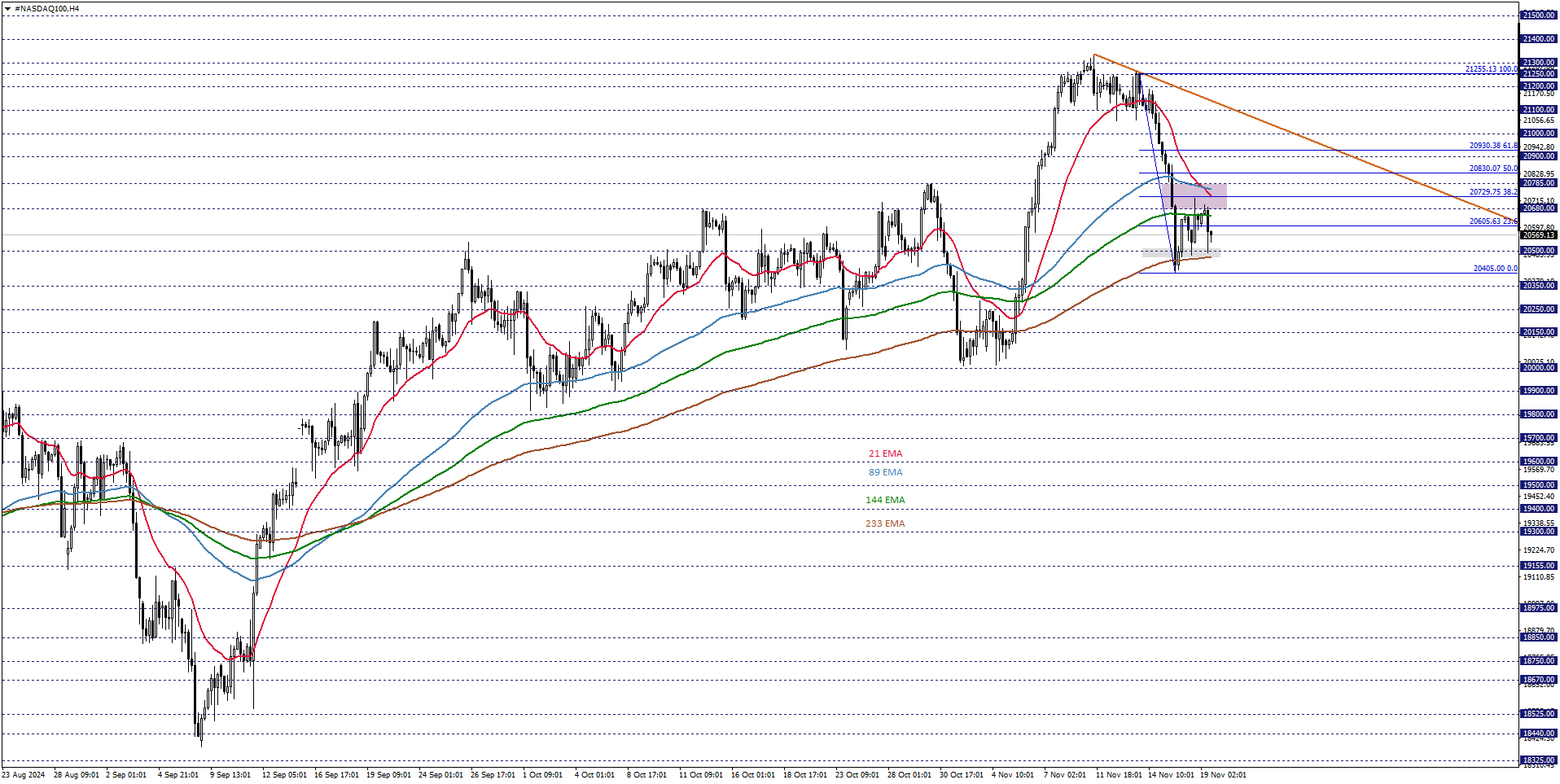Click the 144 EMA legend label
The height and width of the screenshot is (784, 1560).
pyautogui.click(x=885, y=500)
